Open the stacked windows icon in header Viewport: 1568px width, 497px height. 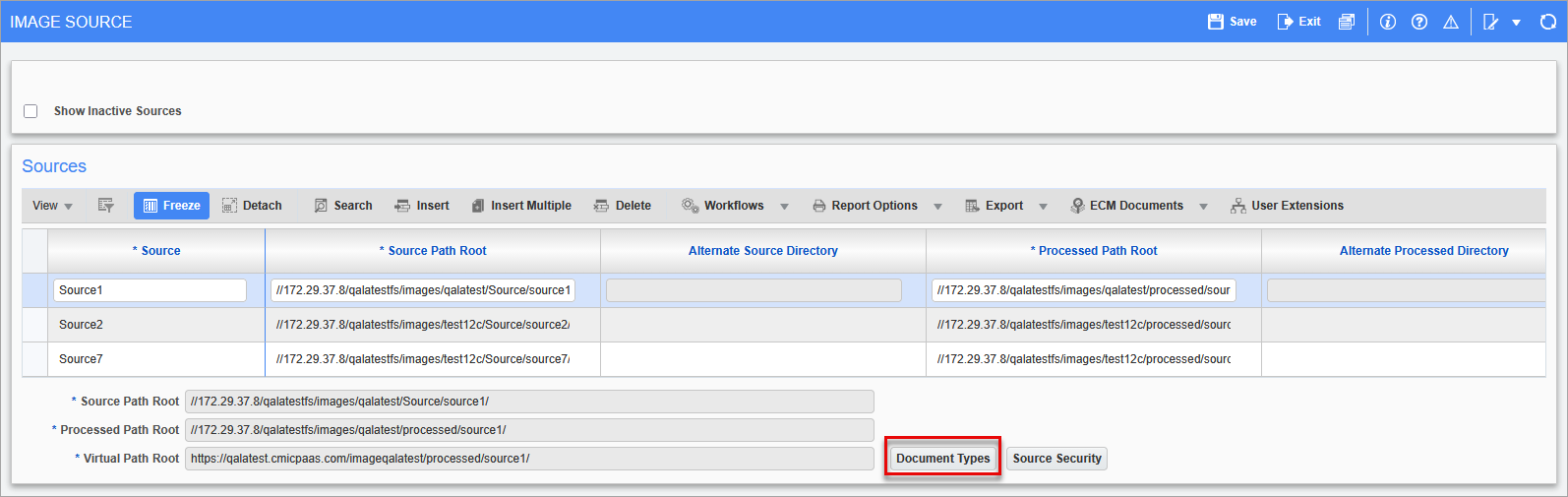pos(1347,22)
